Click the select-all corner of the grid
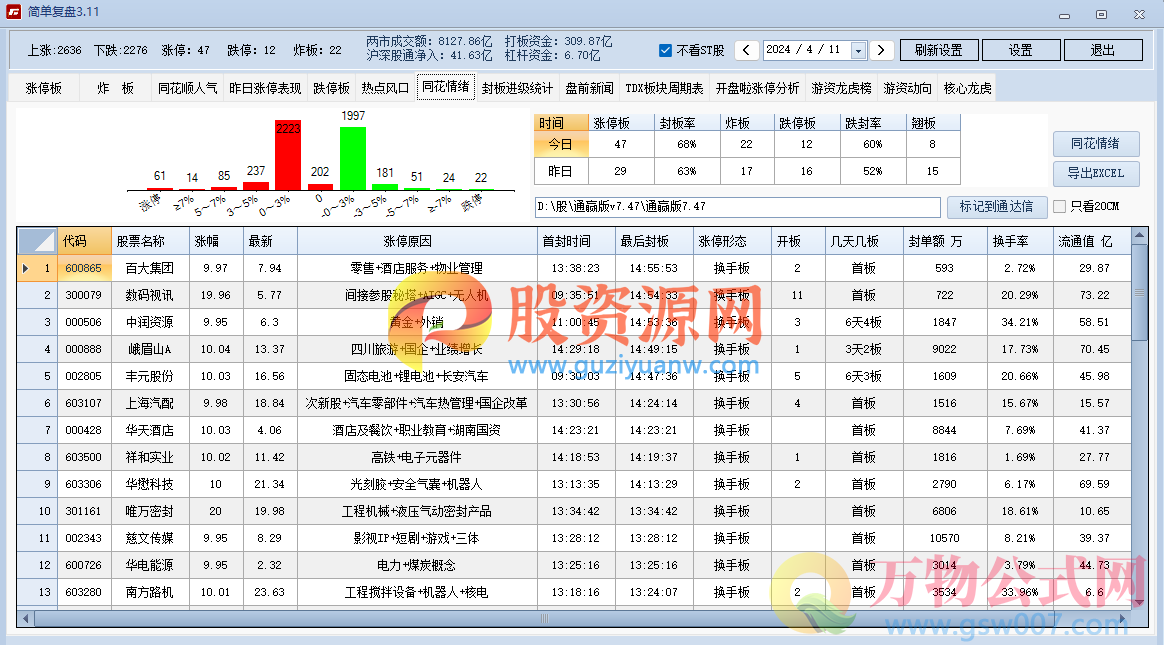This screenshot has height=645, width=1164. (x=37, y=241)
